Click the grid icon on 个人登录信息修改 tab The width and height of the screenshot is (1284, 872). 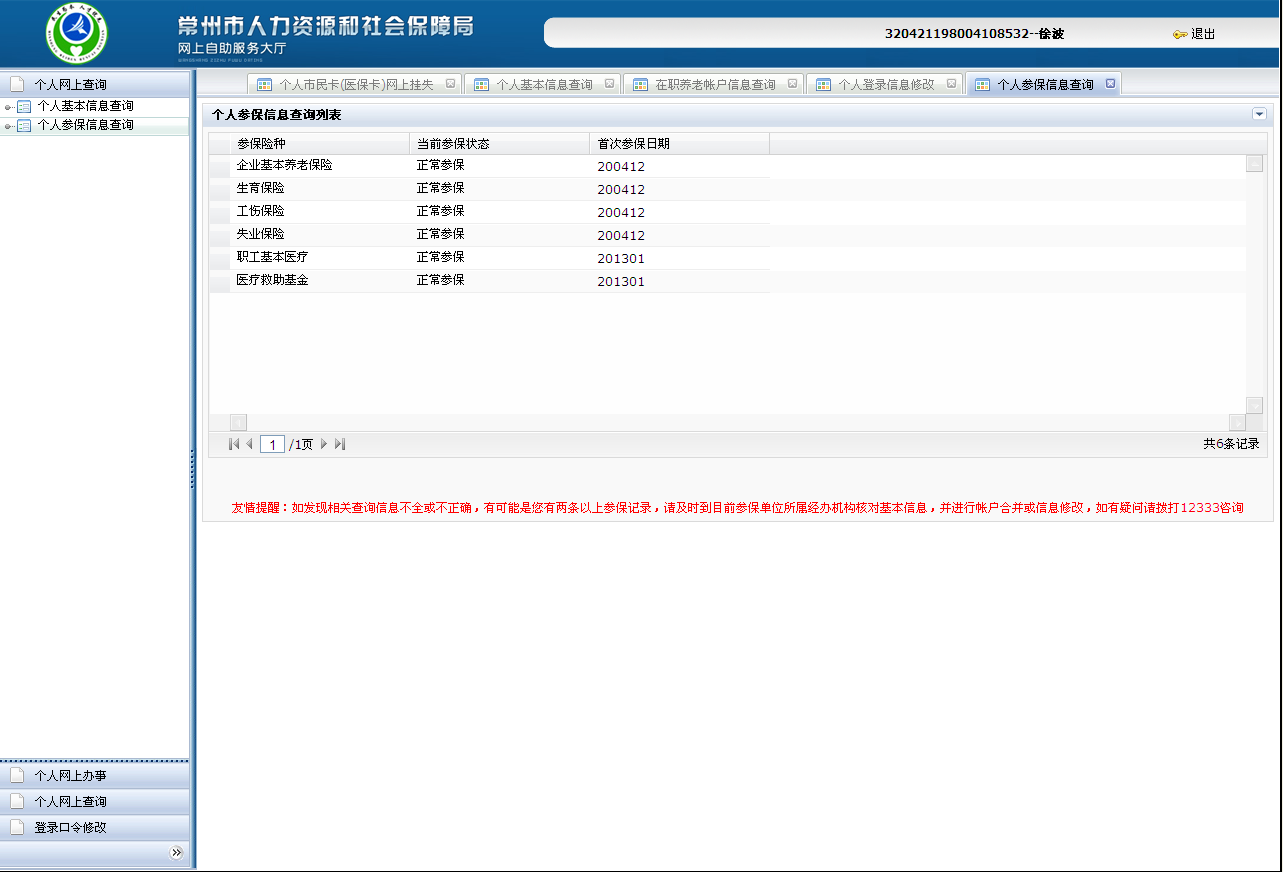pos(824,85)
